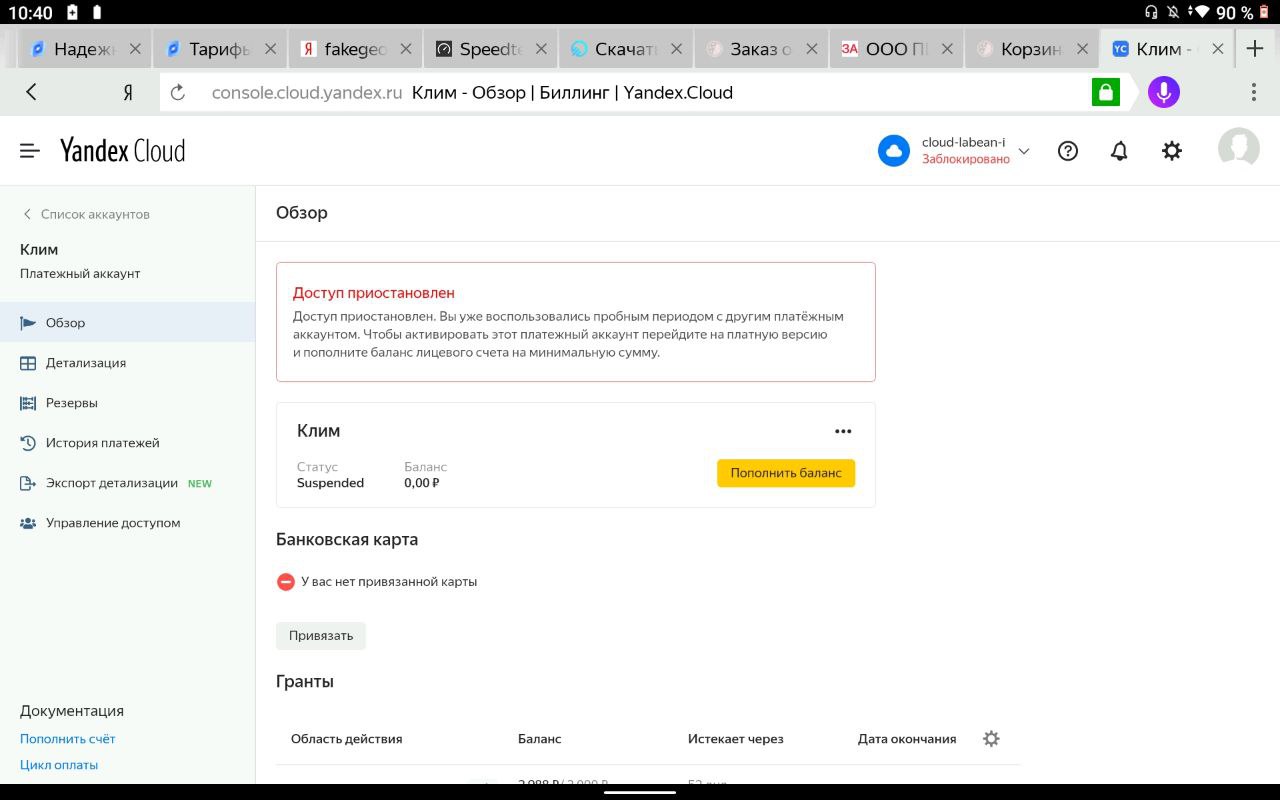This screenshot has height=800, width=1280.
Task: Click the red no-card warning icon
Action: click(x=285, y=581)
